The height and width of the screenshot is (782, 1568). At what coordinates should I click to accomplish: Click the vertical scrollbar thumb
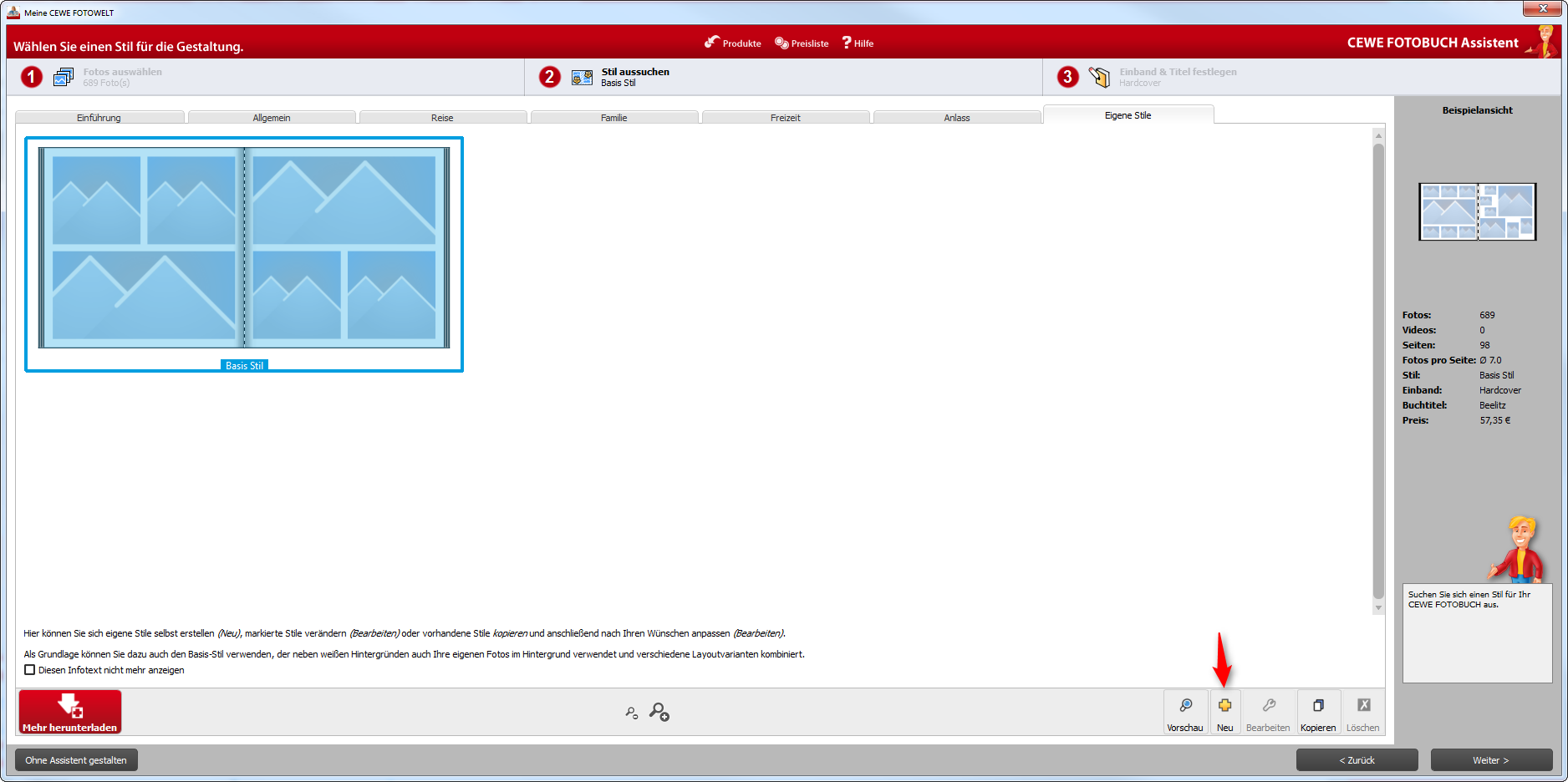click(x=1378, y=372)
